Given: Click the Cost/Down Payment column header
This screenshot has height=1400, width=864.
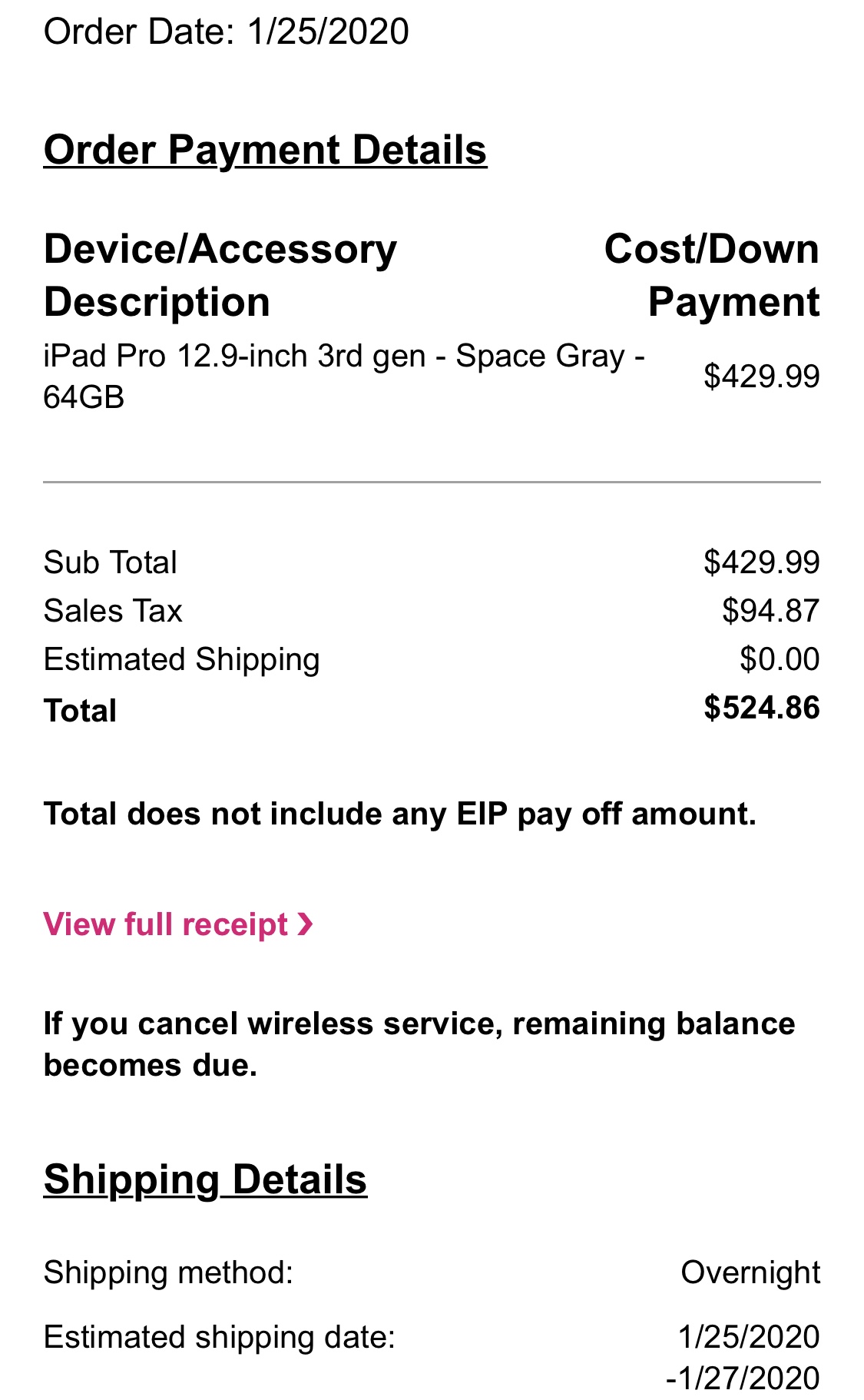Looking at the screenshot, I should pos(711,275).
